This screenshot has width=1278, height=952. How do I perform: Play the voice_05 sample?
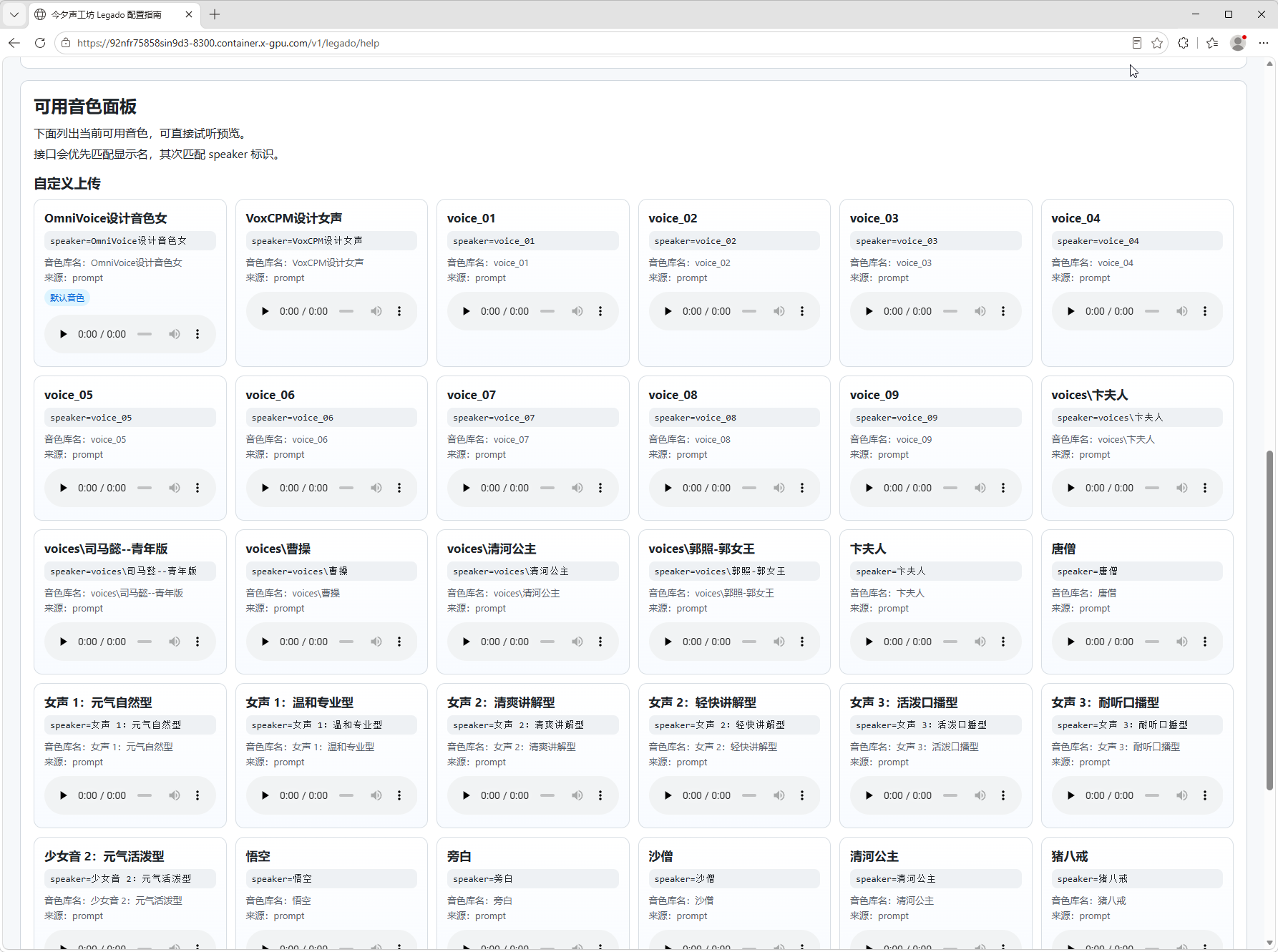tap(63, 488)
